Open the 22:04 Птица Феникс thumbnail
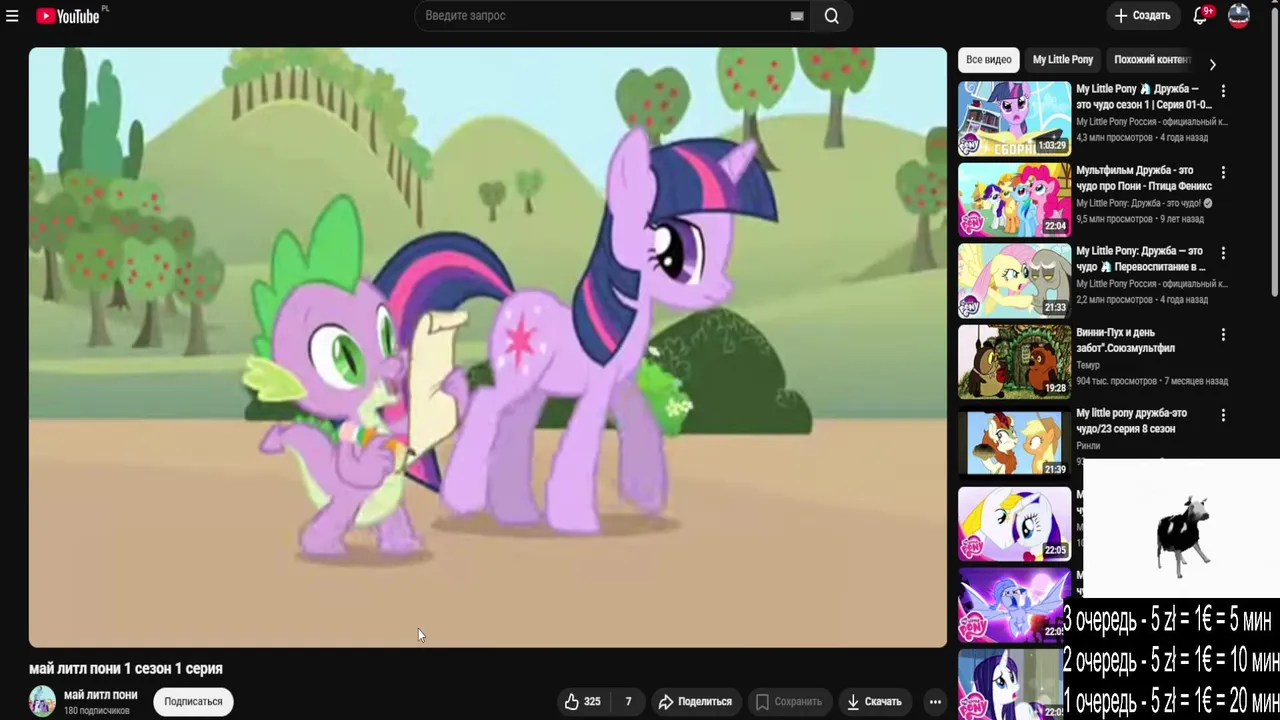 pos(1014,199)
